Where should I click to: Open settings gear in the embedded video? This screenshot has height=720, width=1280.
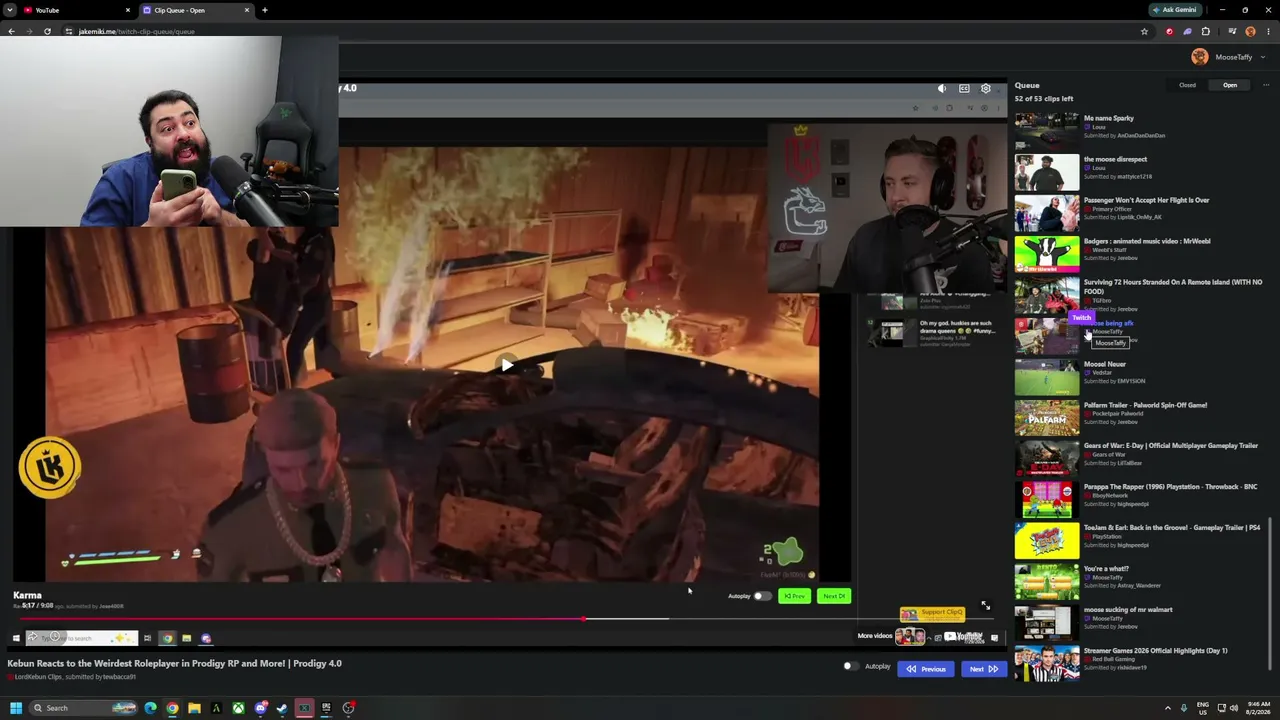(985, 88)
